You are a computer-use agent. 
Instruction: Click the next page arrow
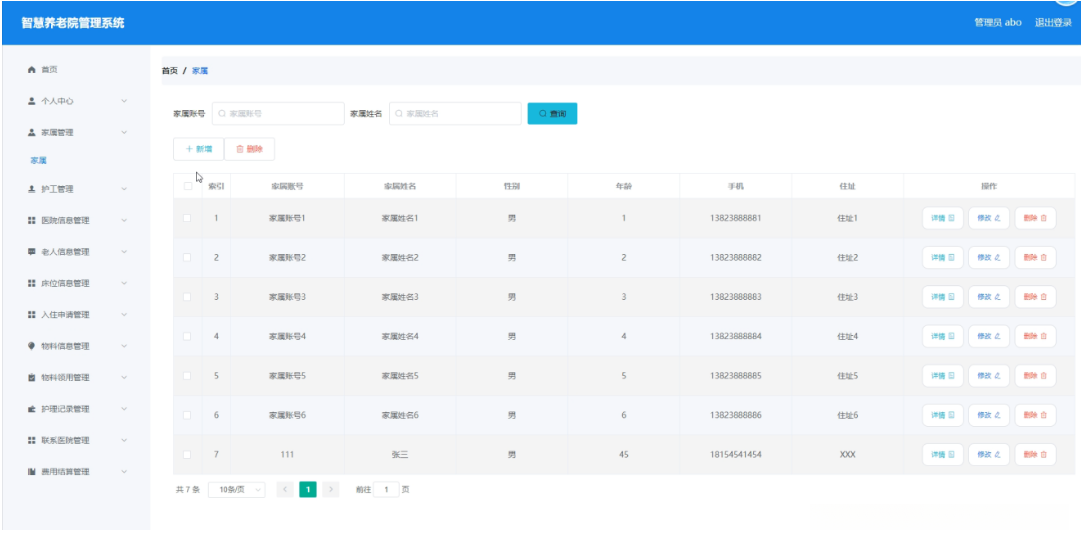point(331,490)
